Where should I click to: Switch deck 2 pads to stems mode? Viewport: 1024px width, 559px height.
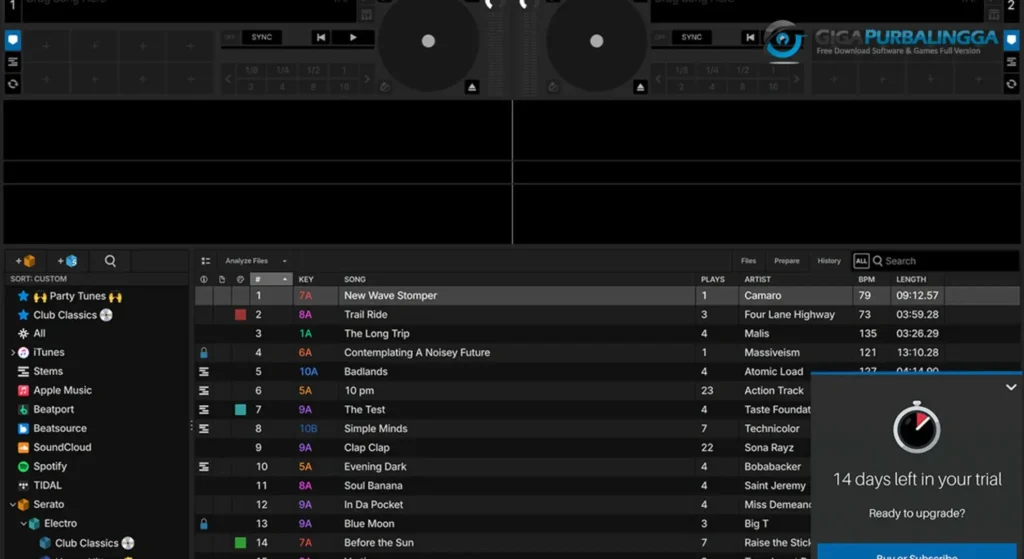pos(1011,62)
